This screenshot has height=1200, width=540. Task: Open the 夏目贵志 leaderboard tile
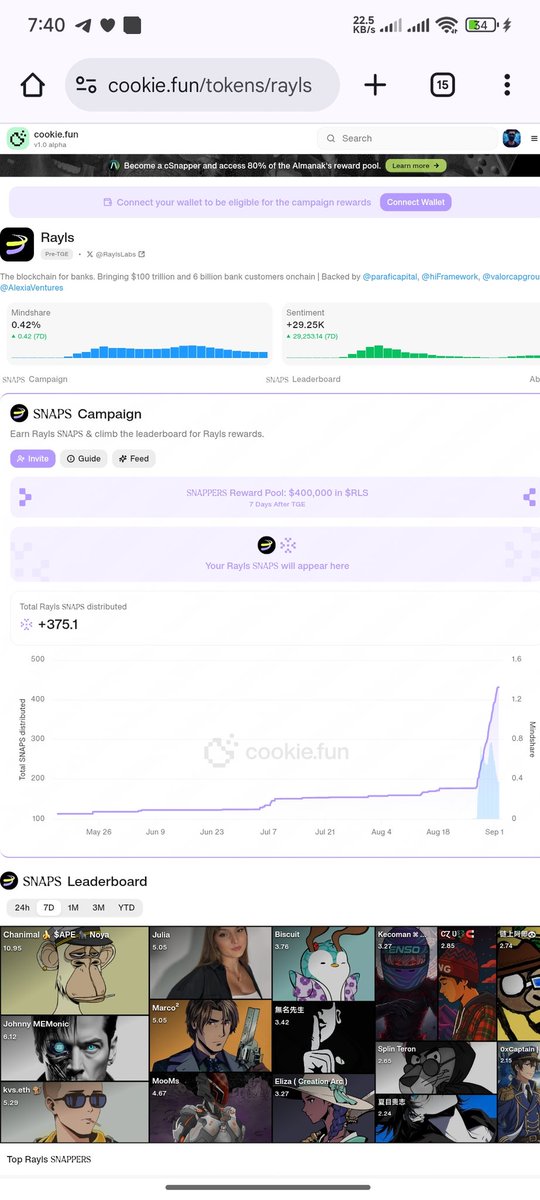click(x=436, y=1118)
